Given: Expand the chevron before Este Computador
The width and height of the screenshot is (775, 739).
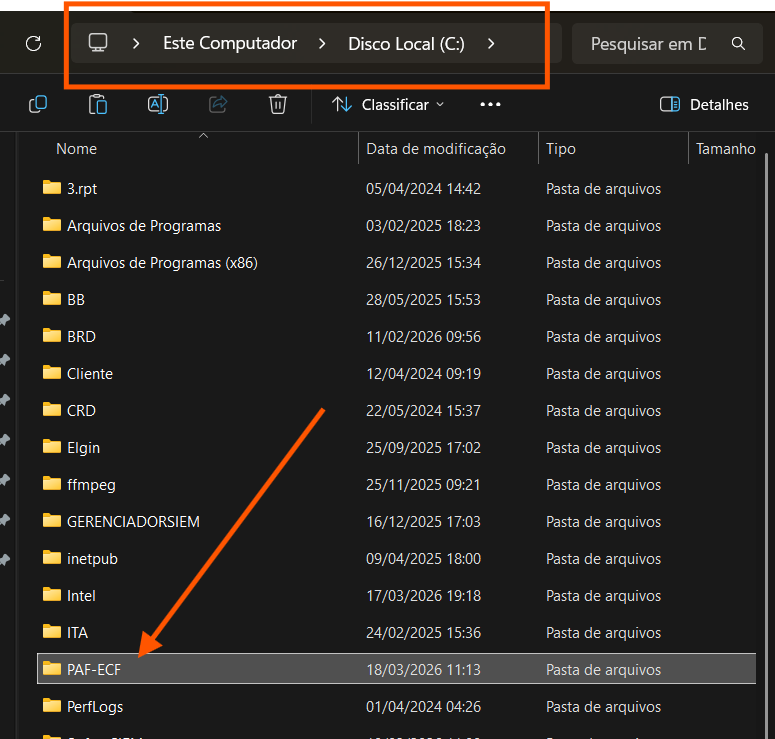Looking at the screenshot, I should (136, 43).
